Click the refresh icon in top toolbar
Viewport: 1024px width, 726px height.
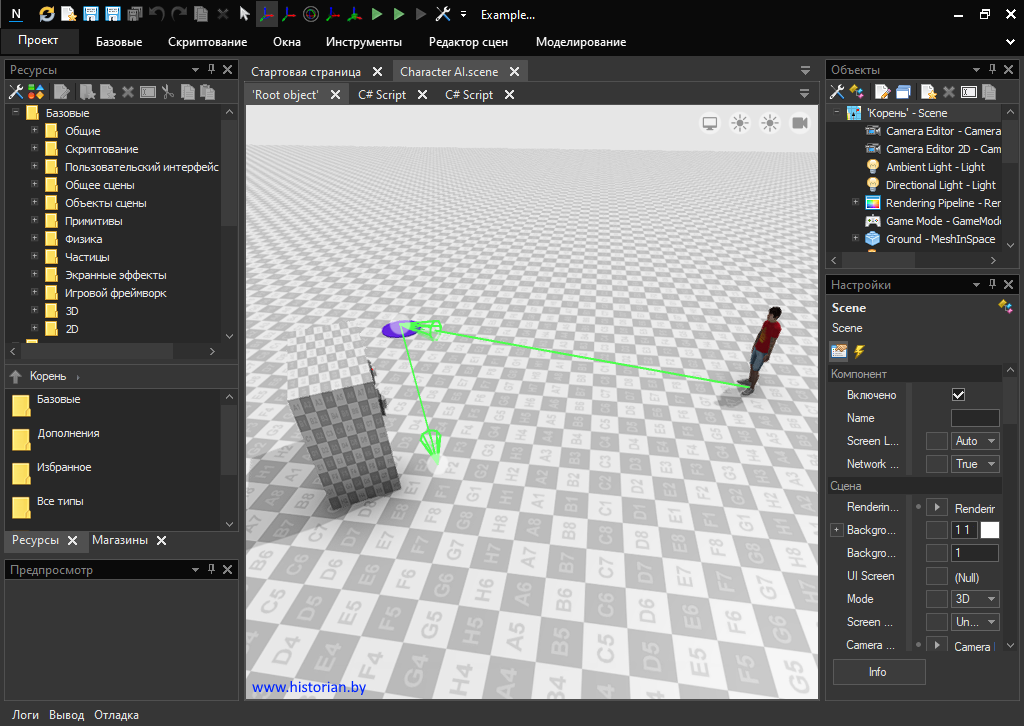tap(47, 14)
